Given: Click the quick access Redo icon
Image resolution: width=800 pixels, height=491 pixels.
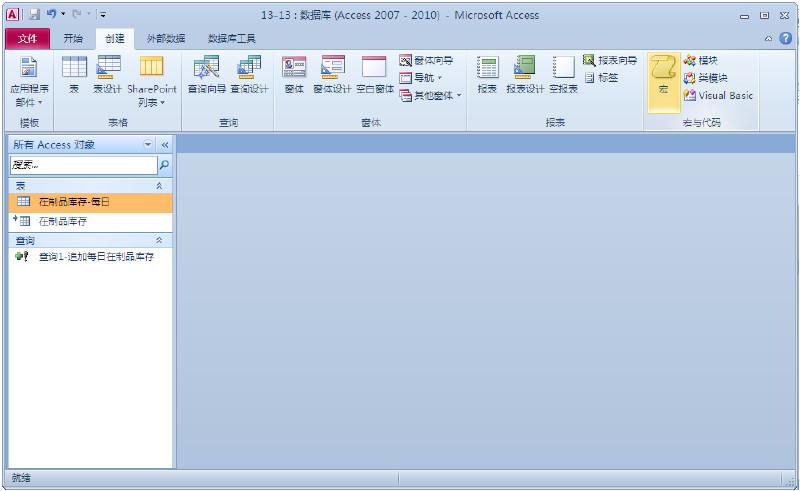Looking at the screenshot, I should [x=77, y=15].
